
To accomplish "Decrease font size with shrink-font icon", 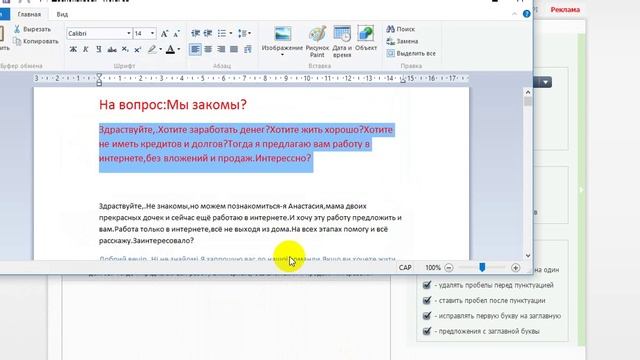I will click(176, 34).
